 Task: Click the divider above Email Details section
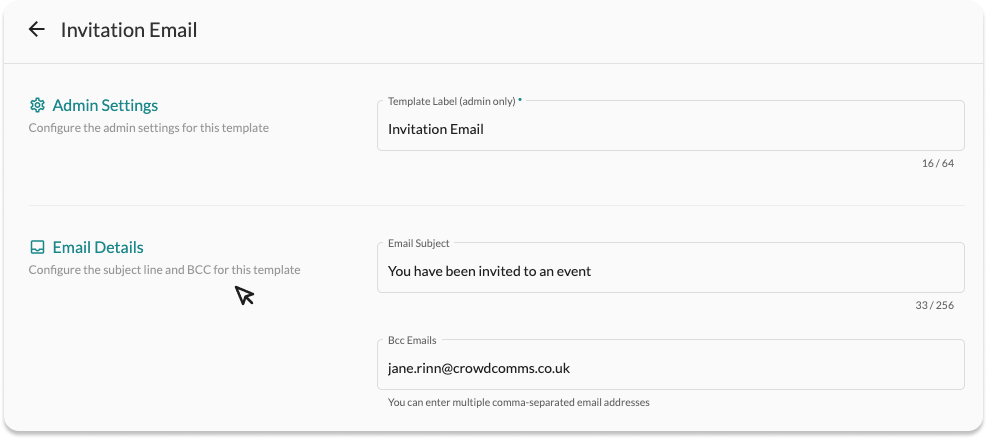tap(496, 206)
